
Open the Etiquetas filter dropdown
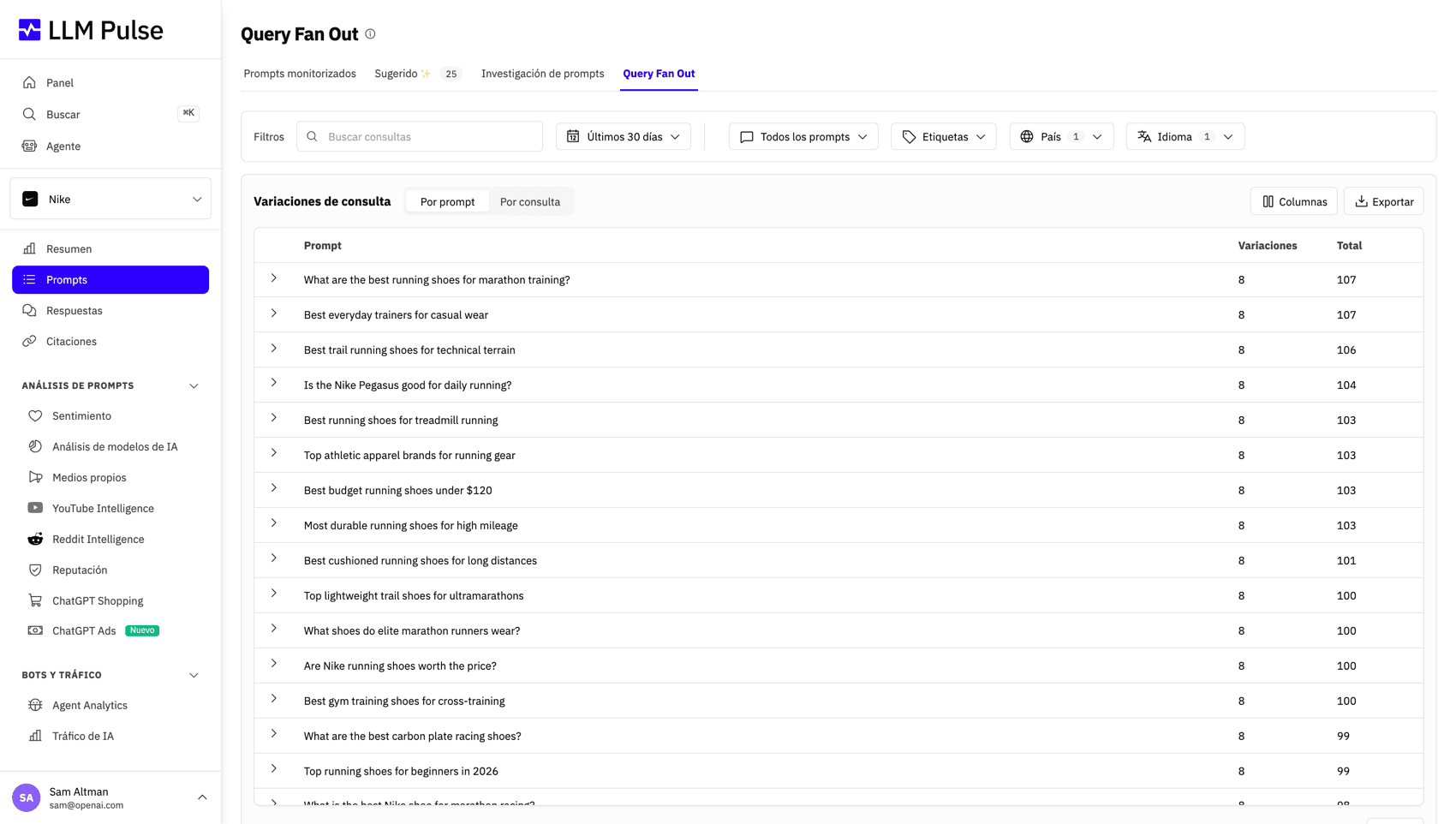(944, 136)
